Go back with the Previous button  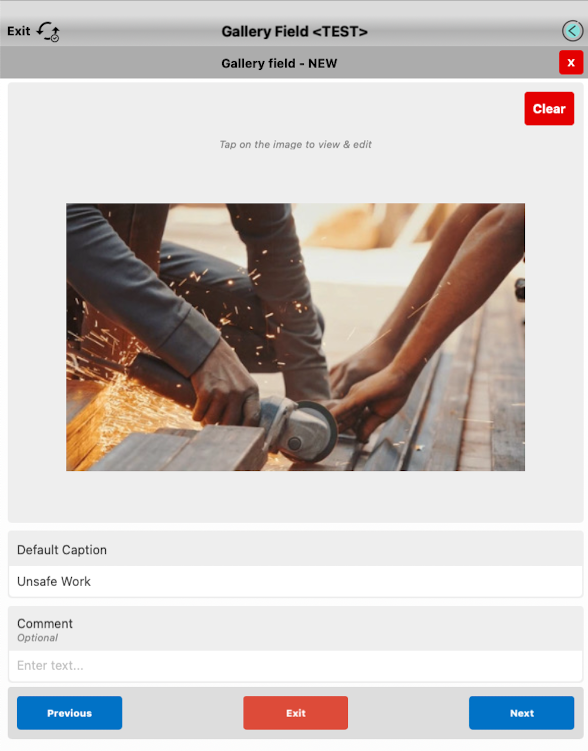coord(69,713)
